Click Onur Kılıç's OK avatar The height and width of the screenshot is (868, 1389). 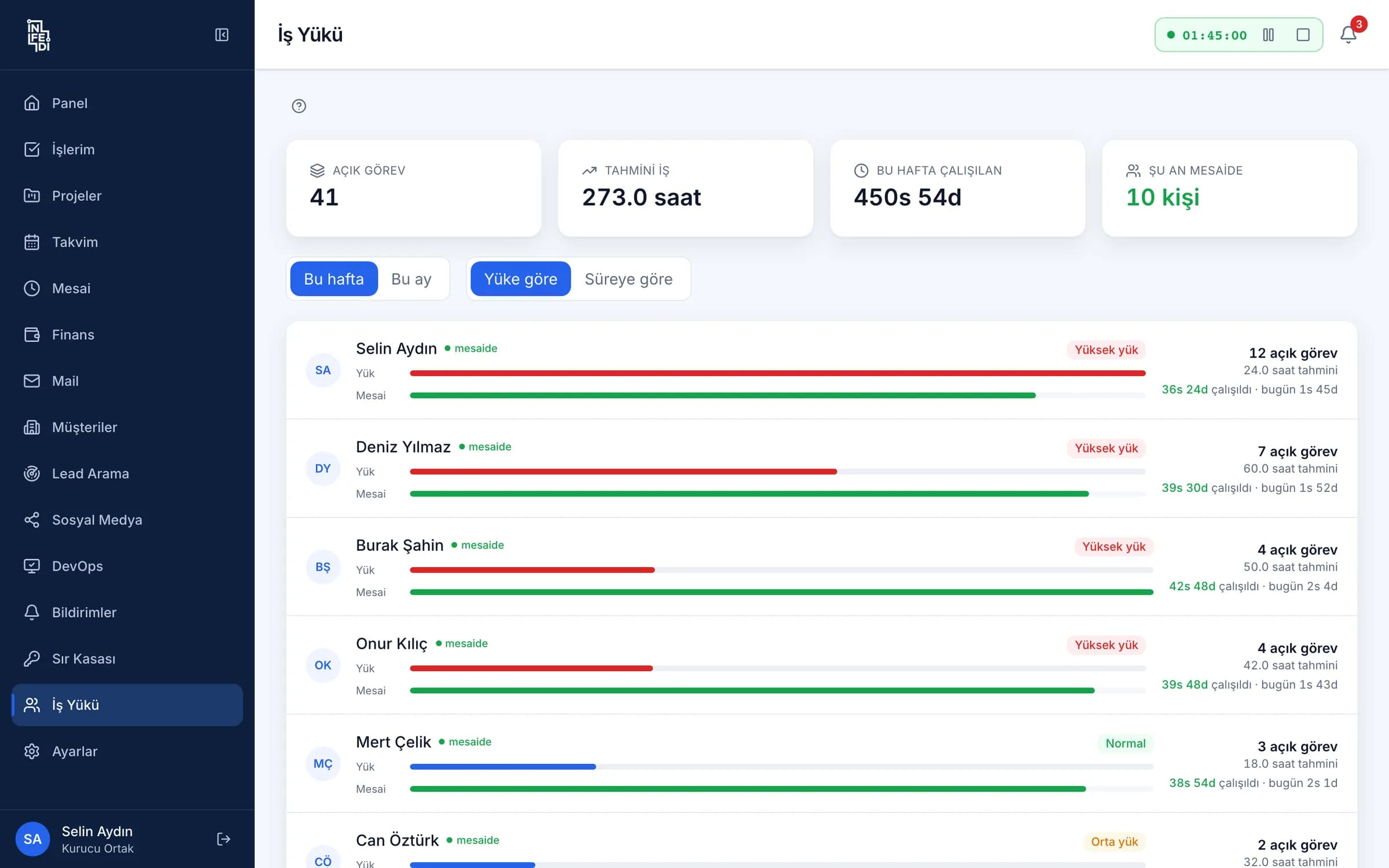323,665
